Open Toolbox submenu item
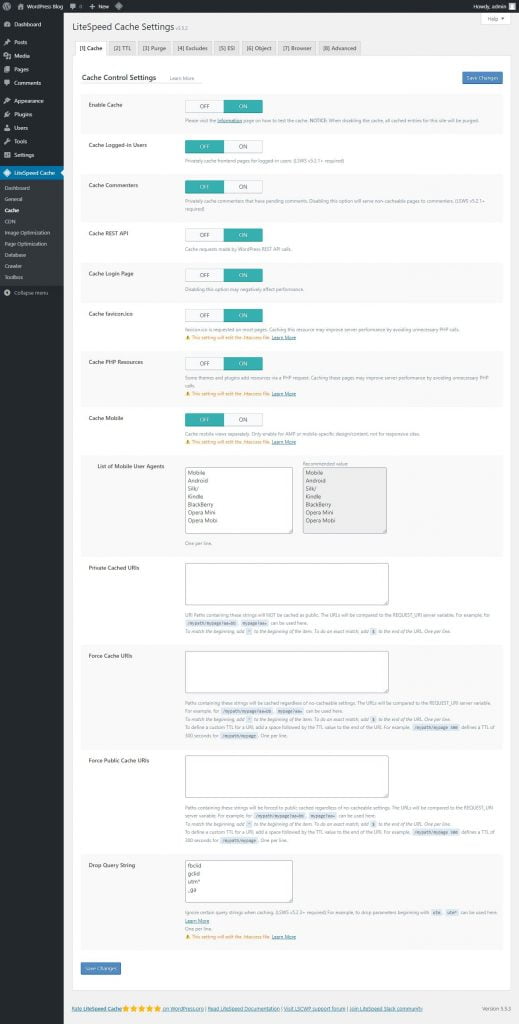The width and height of the screenshot is (519, 1024). (14, 277)
